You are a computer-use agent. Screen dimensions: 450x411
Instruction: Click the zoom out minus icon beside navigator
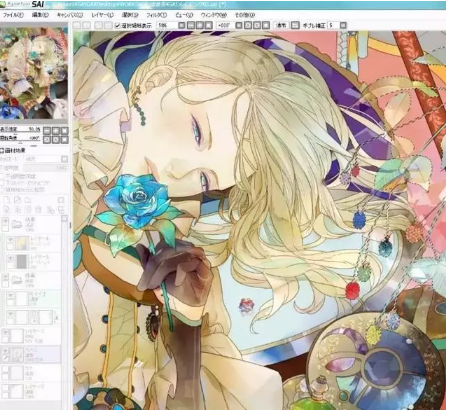(47, 131)
